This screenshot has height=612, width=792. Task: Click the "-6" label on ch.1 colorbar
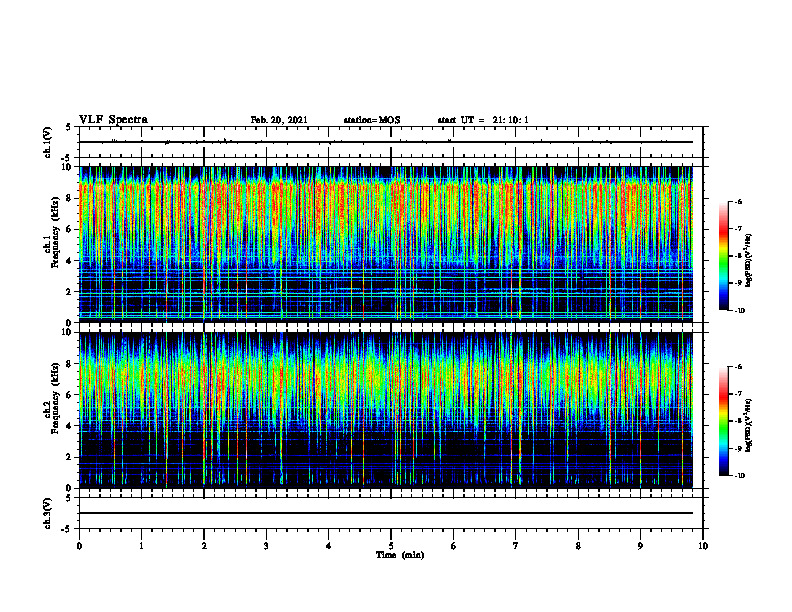(738, 202)
